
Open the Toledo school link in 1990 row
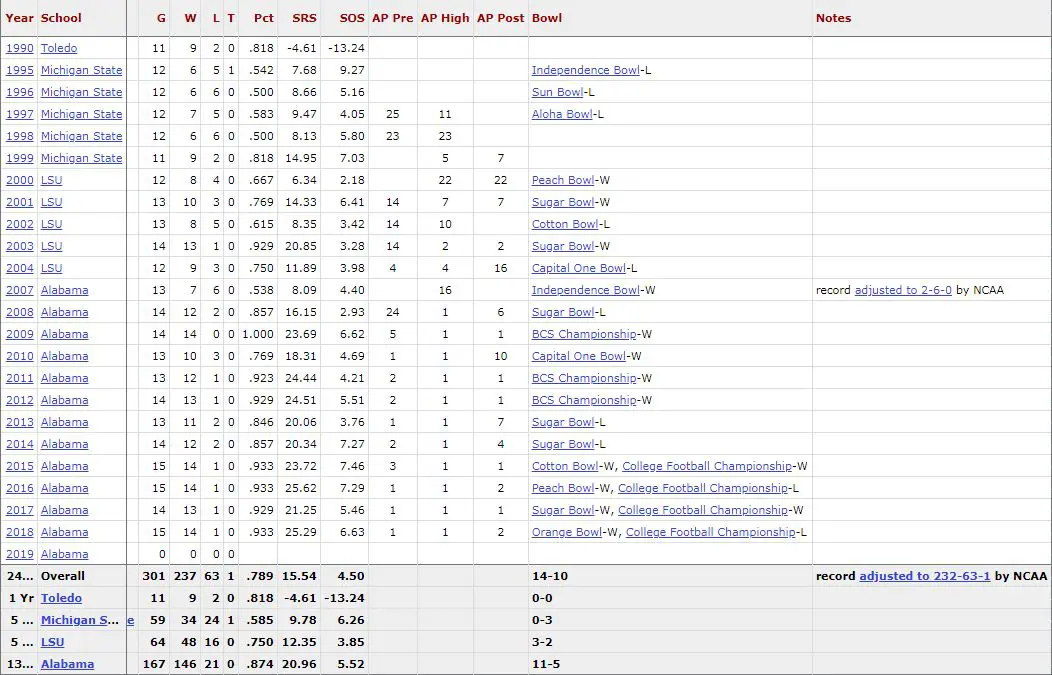coord(59,48)
